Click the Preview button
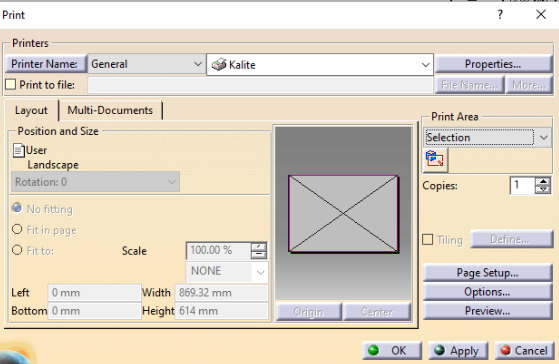 point(487,311)
